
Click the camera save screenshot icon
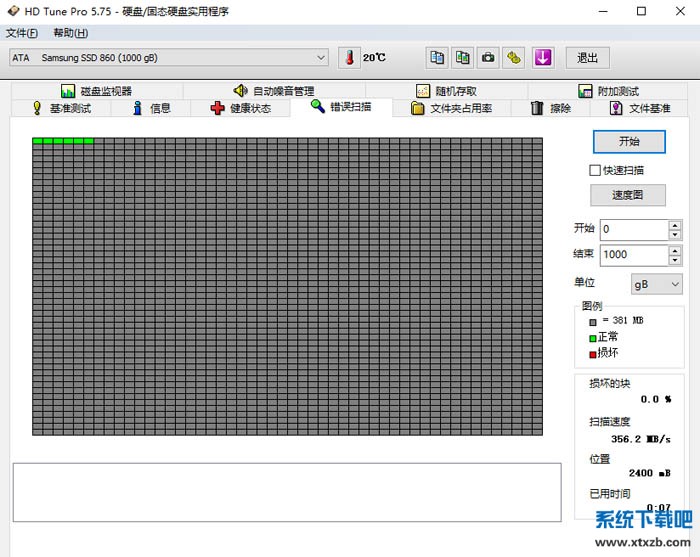click(x=488, y=58)
